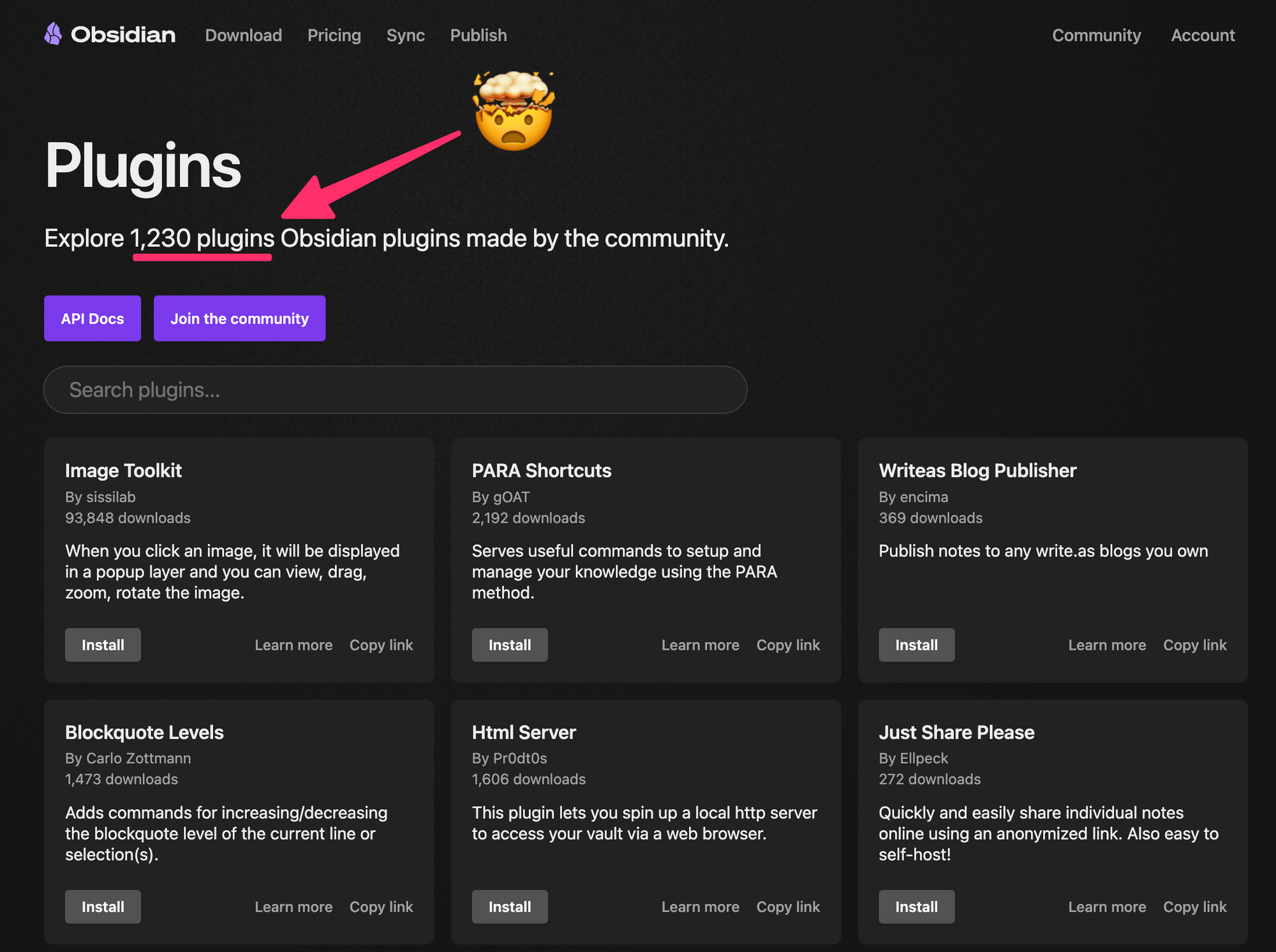Image resolution: width=1276 pixels, height=952 pixels.
Task: Click the Obsidian crystal logo icon
Action: 54,34
